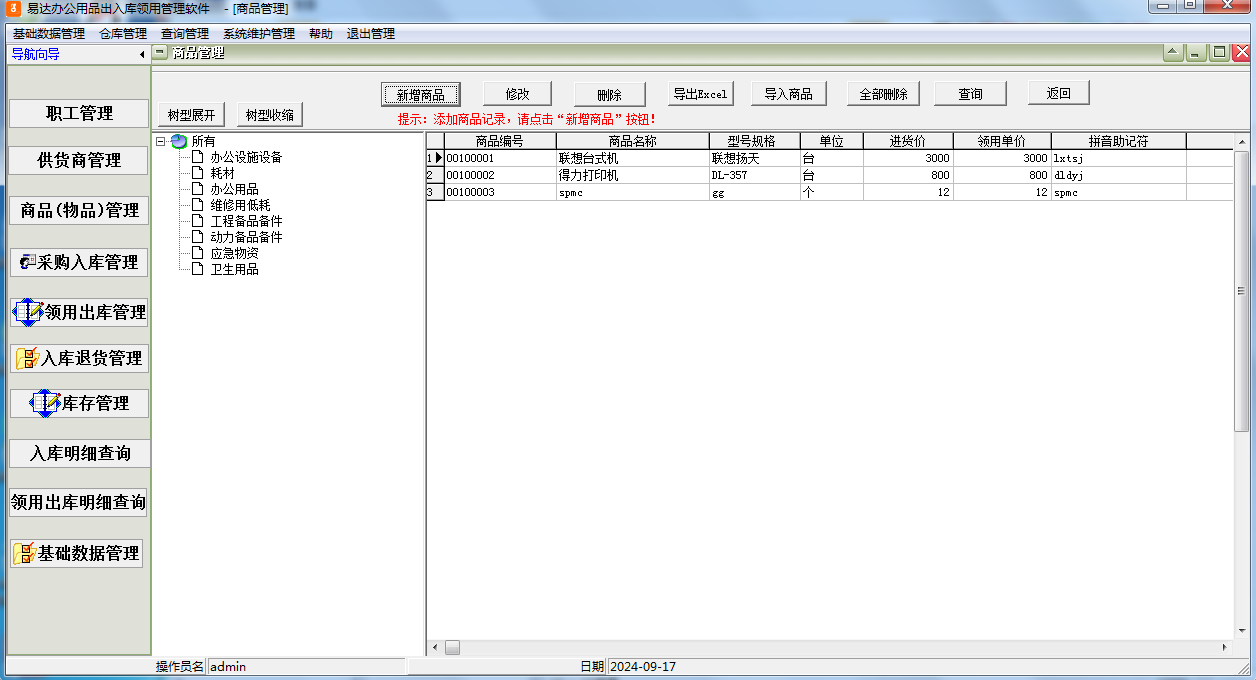Click the 所有 globe root icon
This screenshot has height=680, width=1256.
tap(179, 141)
